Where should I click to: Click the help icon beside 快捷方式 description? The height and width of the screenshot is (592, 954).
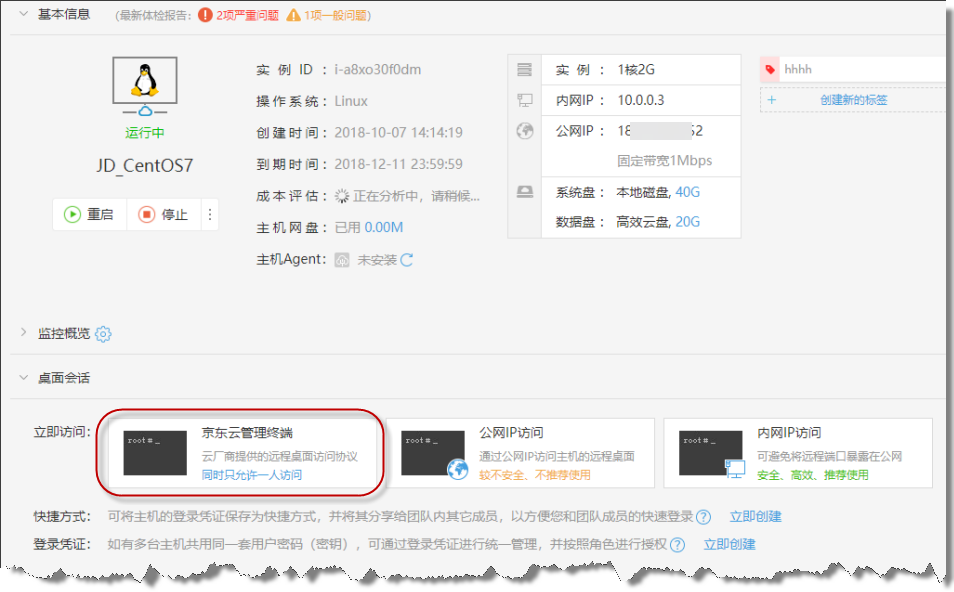pyautogui.click(x=703, y=517)
